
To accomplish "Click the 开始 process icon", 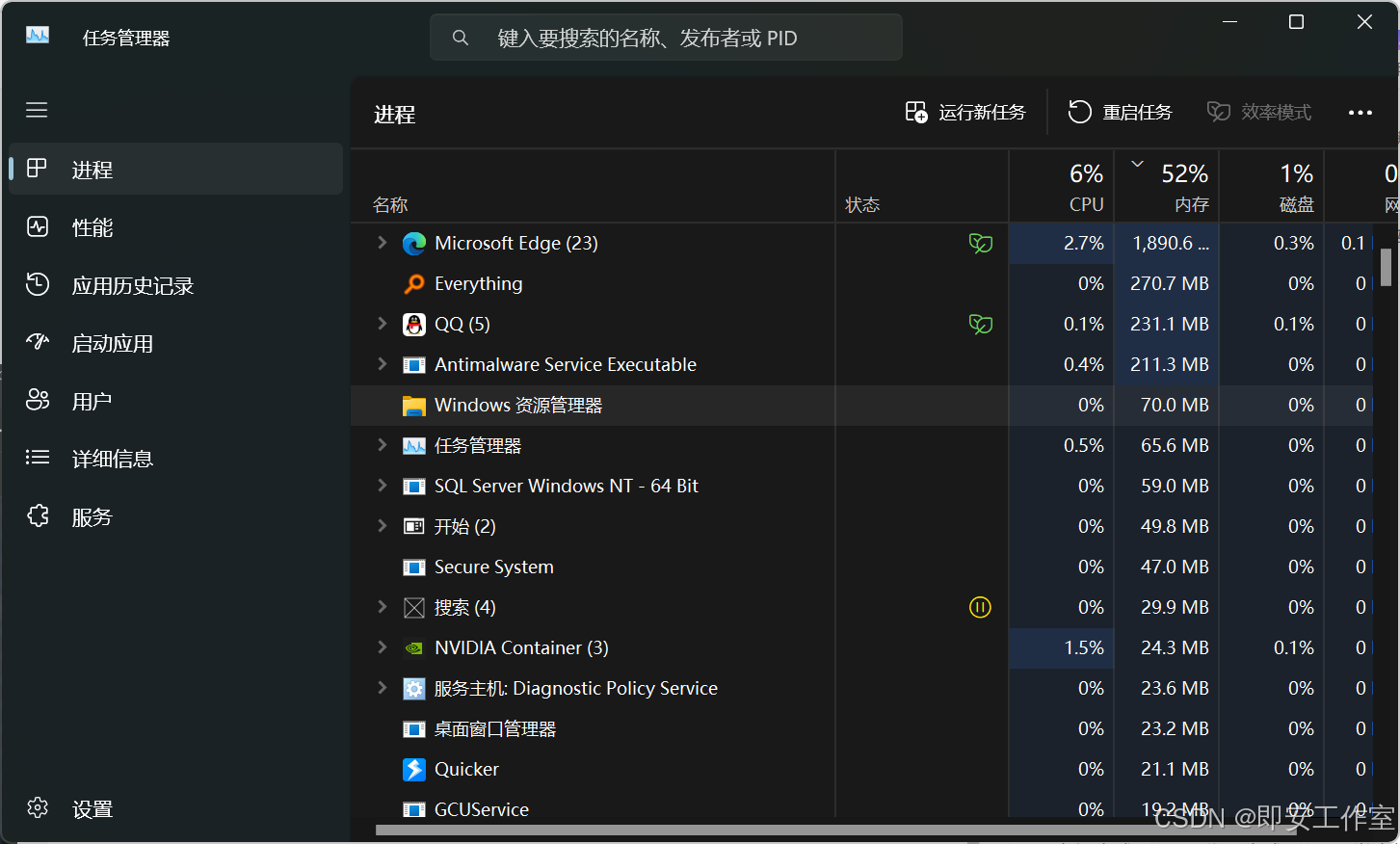I will tap(414, 527).
